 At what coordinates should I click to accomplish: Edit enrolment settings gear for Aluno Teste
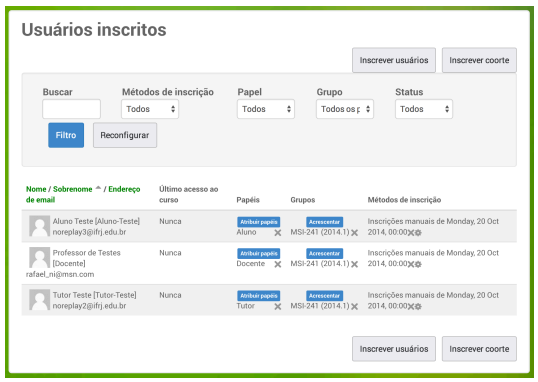(x=418, y=233)
